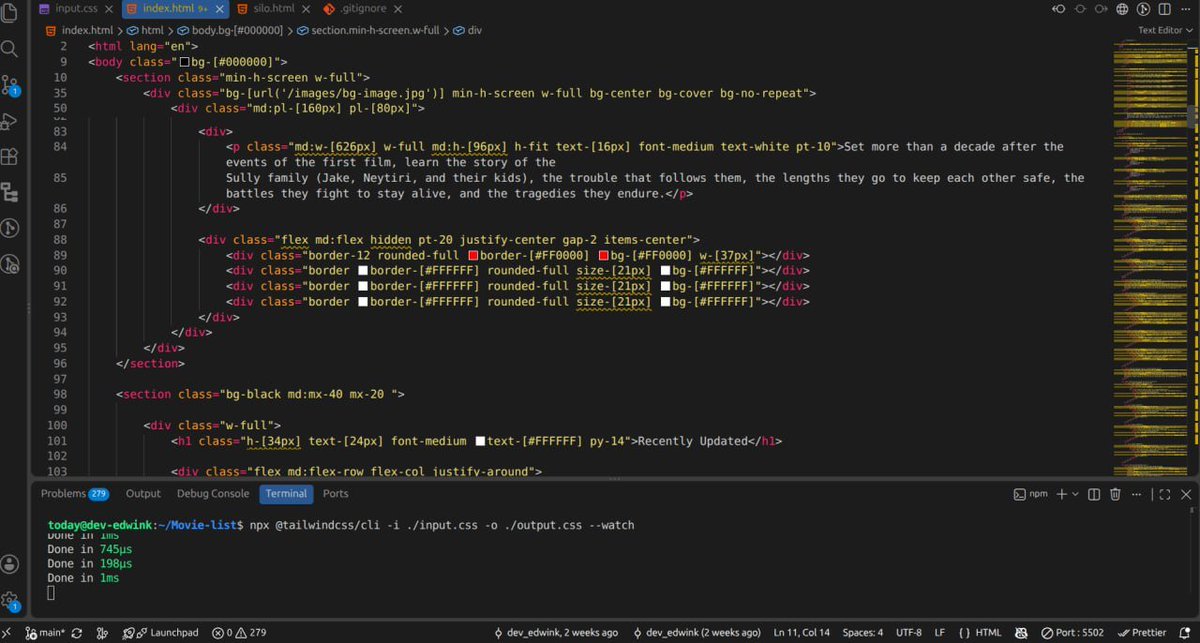Maximize the terminal panel size
This screenshot has width=1200, height=643.
1164,494
